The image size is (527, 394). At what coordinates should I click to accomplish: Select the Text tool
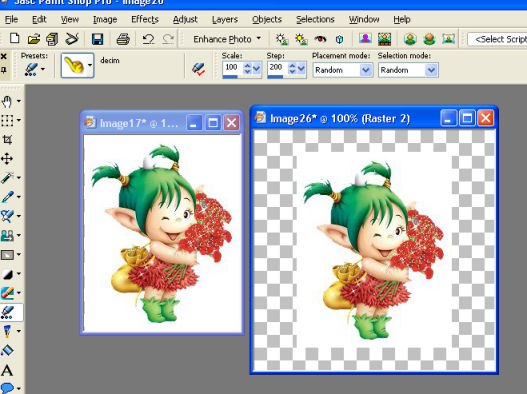pyautogui.click(x=7, y=370)
